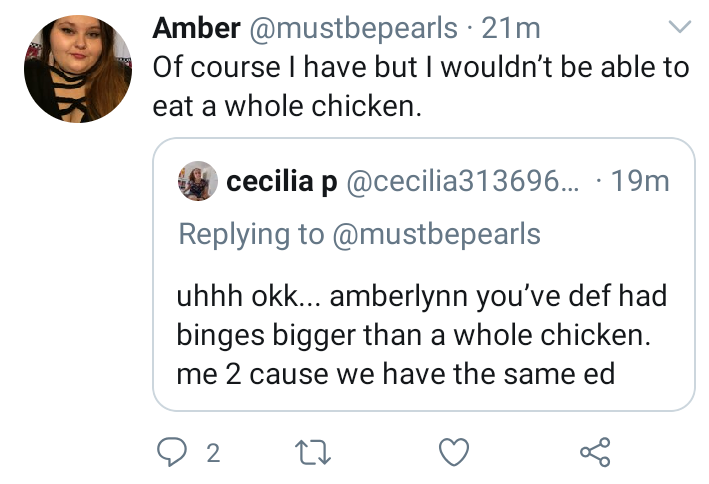Open Amber's tweet text about whole chicken
This screenshot has width=709, height=484.
[x=421, y=86]
